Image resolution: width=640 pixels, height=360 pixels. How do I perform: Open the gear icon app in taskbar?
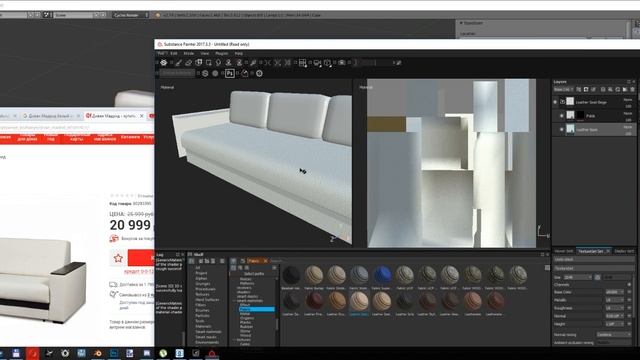coord(65,353)
